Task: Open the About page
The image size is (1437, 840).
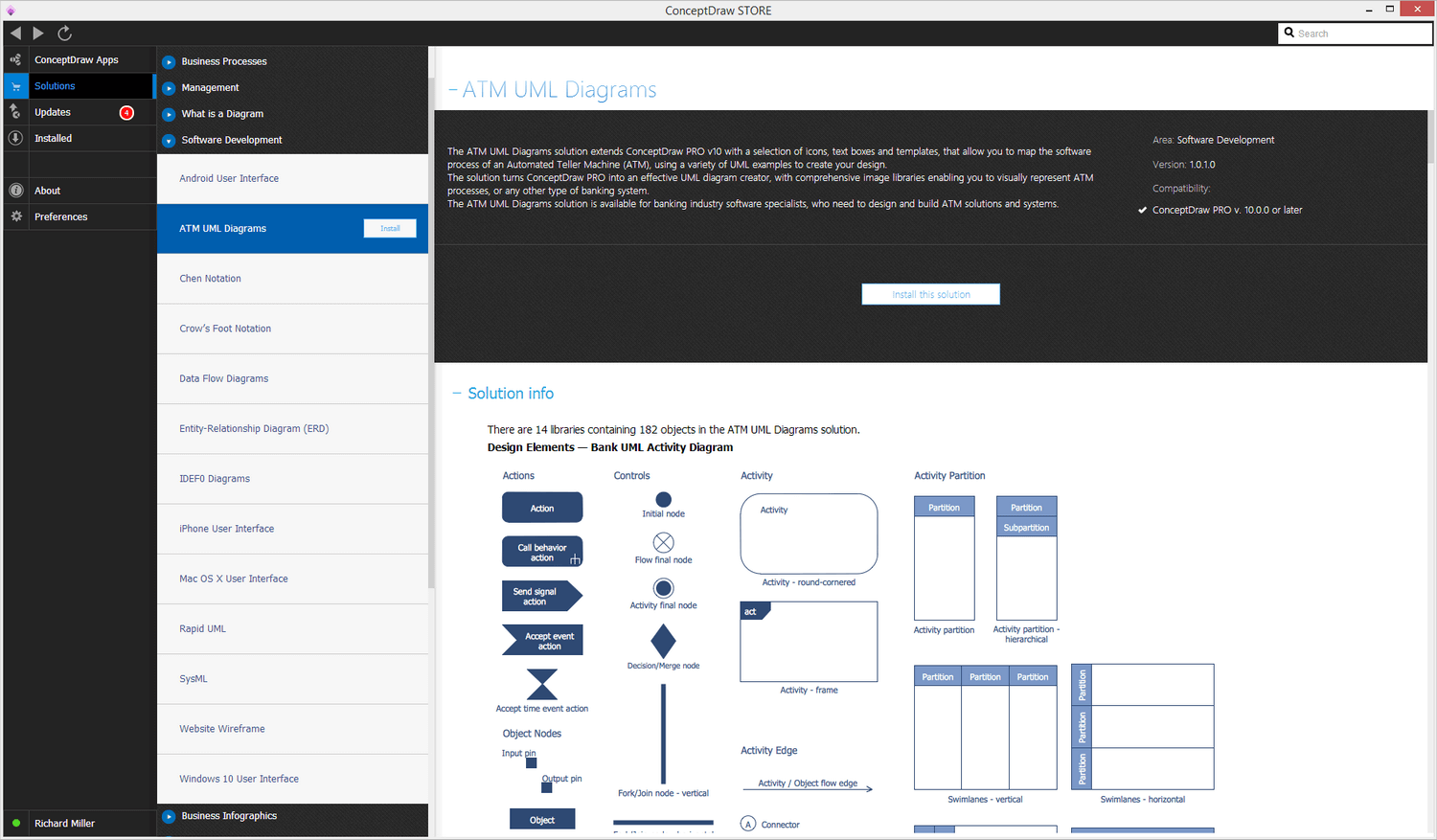Action: point(48,191)
